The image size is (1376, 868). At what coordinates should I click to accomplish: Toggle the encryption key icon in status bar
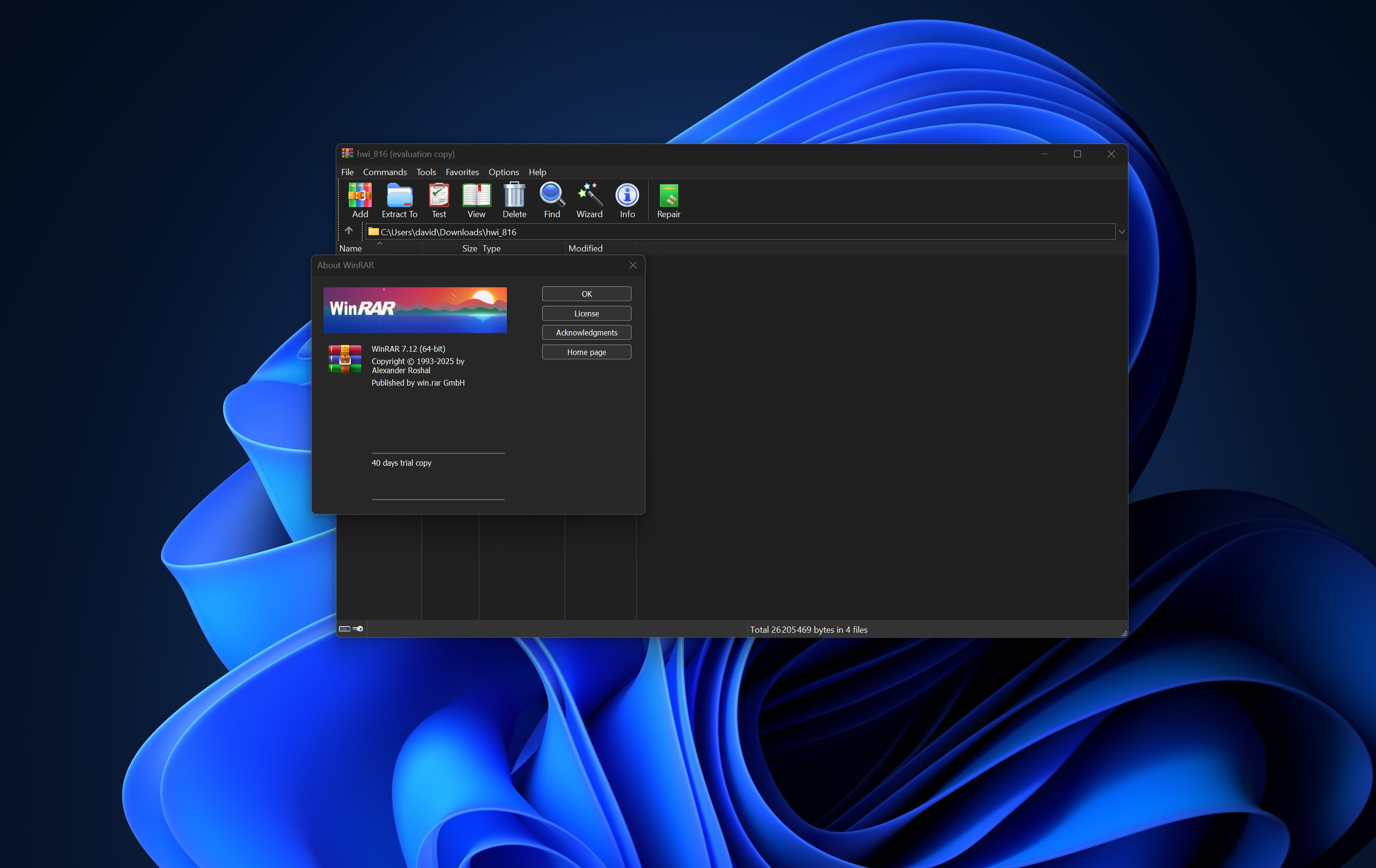(x=357, y=628)
